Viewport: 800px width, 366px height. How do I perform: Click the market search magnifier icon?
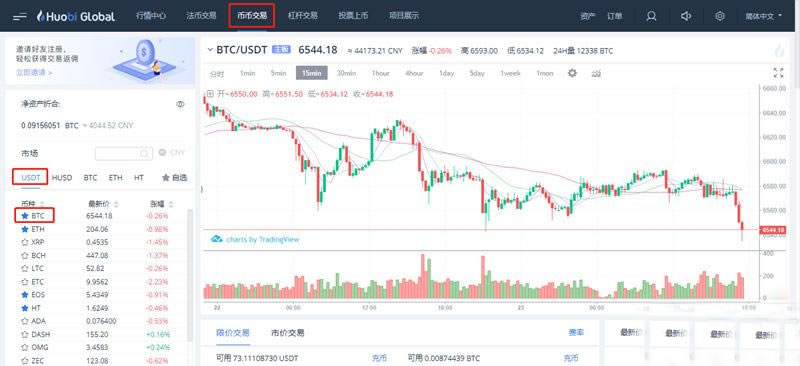click(145, 153)
